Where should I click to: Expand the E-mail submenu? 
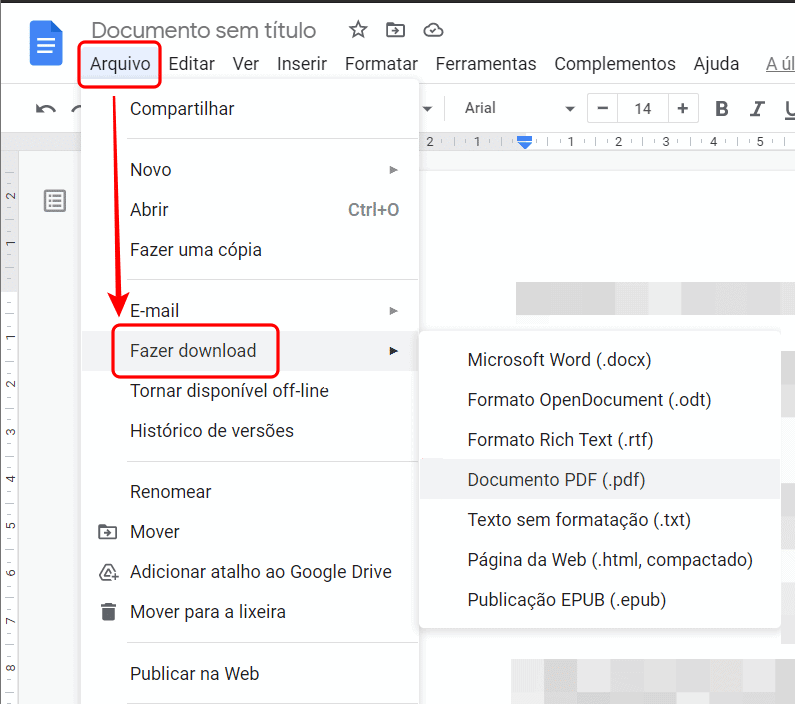click(x=250, y=311)
